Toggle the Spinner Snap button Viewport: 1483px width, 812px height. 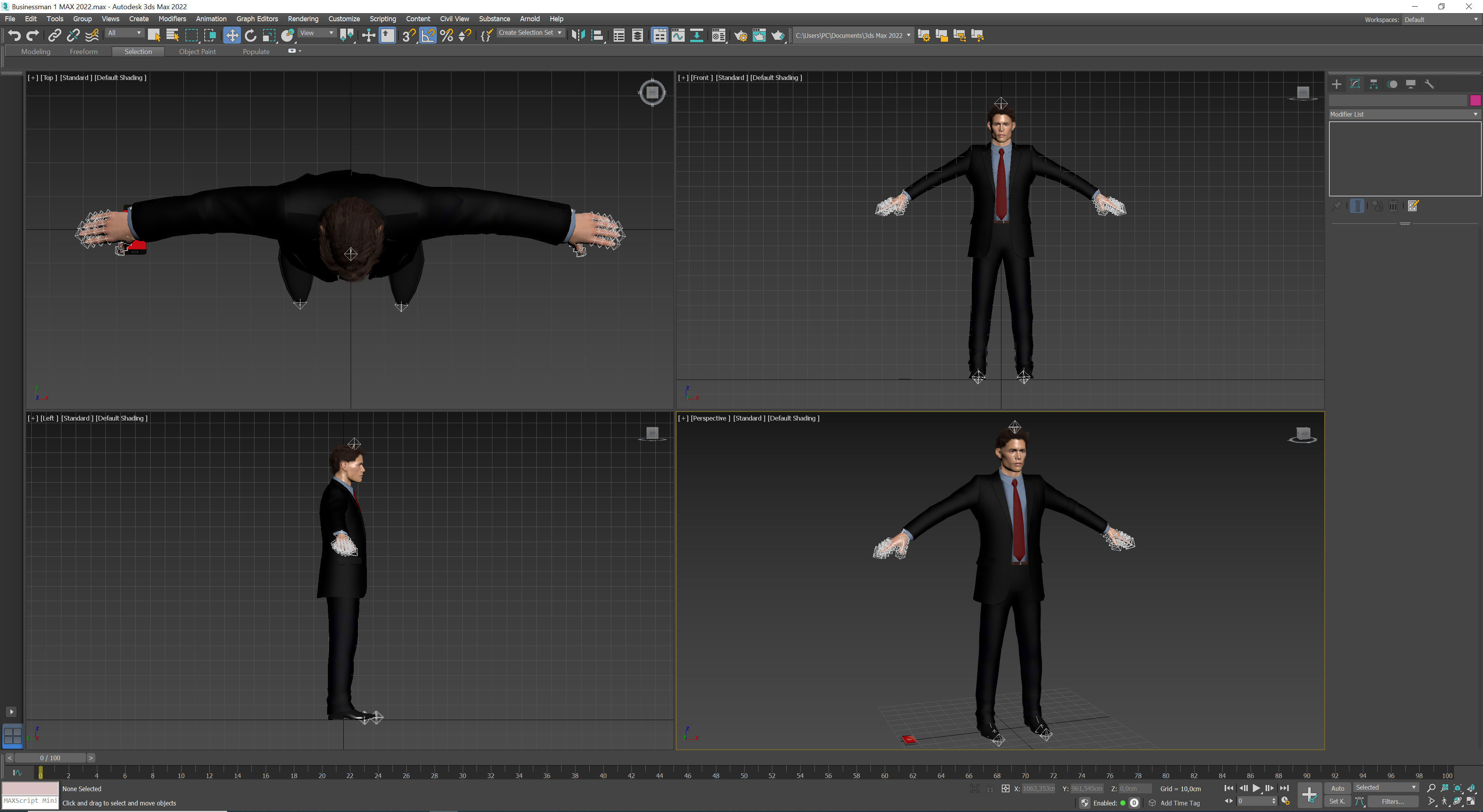point(465,36)
